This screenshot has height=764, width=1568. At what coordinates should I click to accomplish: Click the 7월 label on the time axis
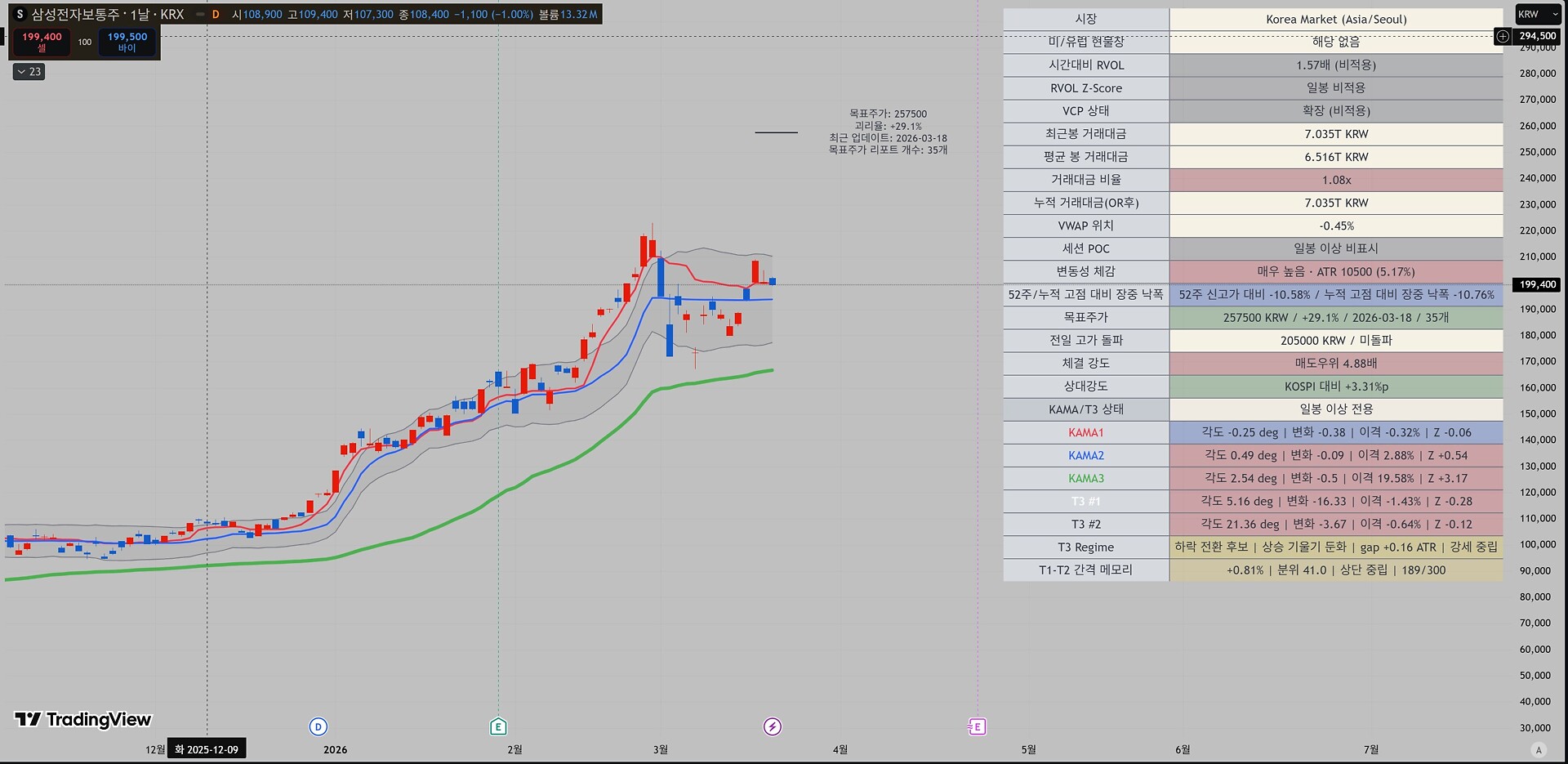point(1371,749)
